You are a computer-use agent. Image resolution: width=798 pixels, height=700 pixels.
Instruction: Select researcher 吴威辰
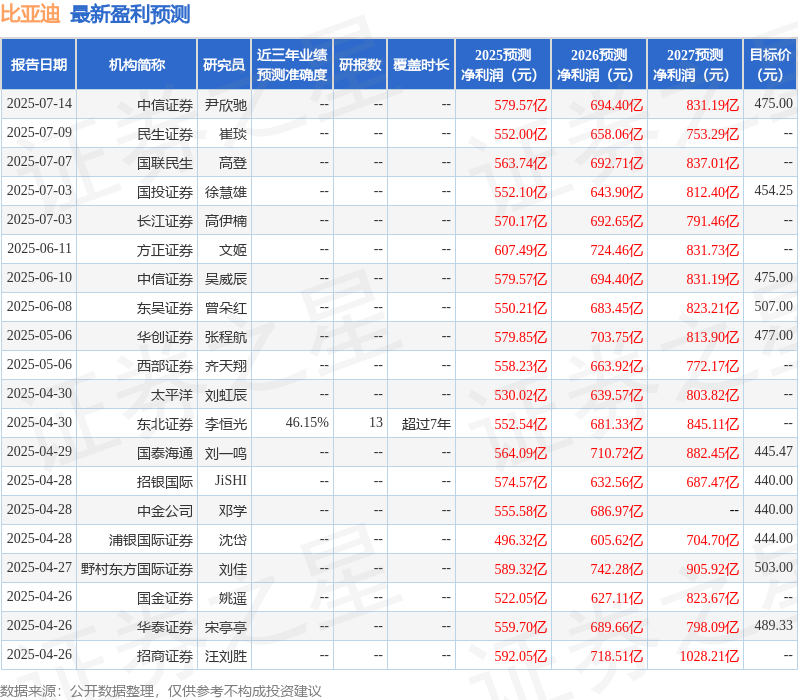pyautogui.click(x=226, y=279)
